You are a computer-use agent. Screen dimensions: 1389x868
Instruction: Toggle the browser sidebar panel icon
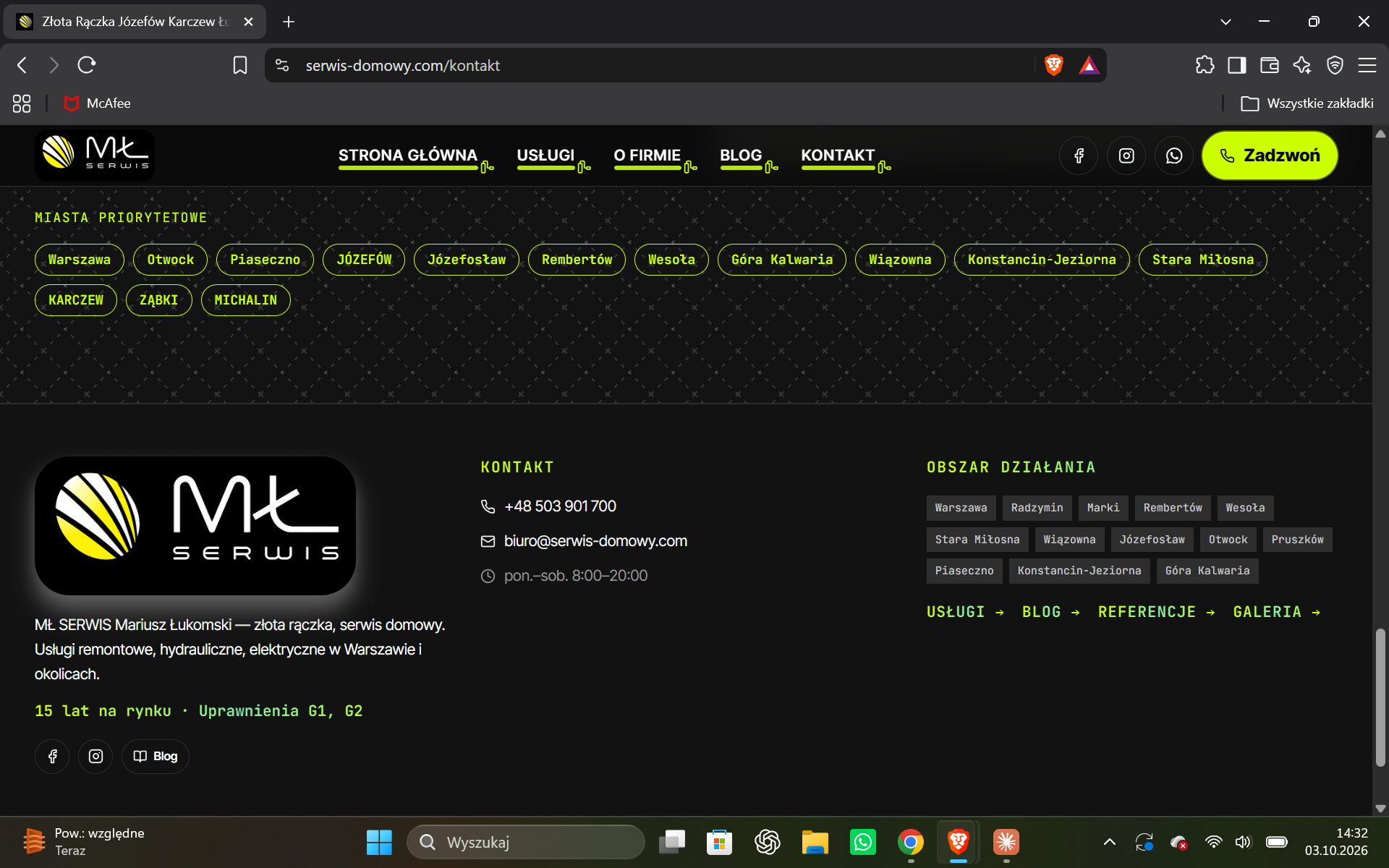[x=1237, y=65]
